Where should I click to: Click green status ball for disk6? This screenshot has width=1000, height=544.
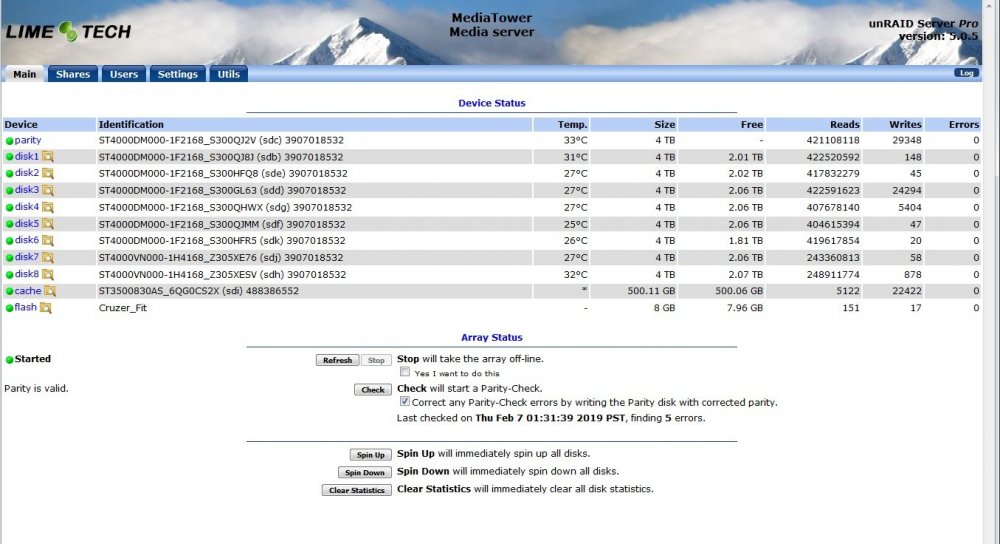tap(10, 241)
